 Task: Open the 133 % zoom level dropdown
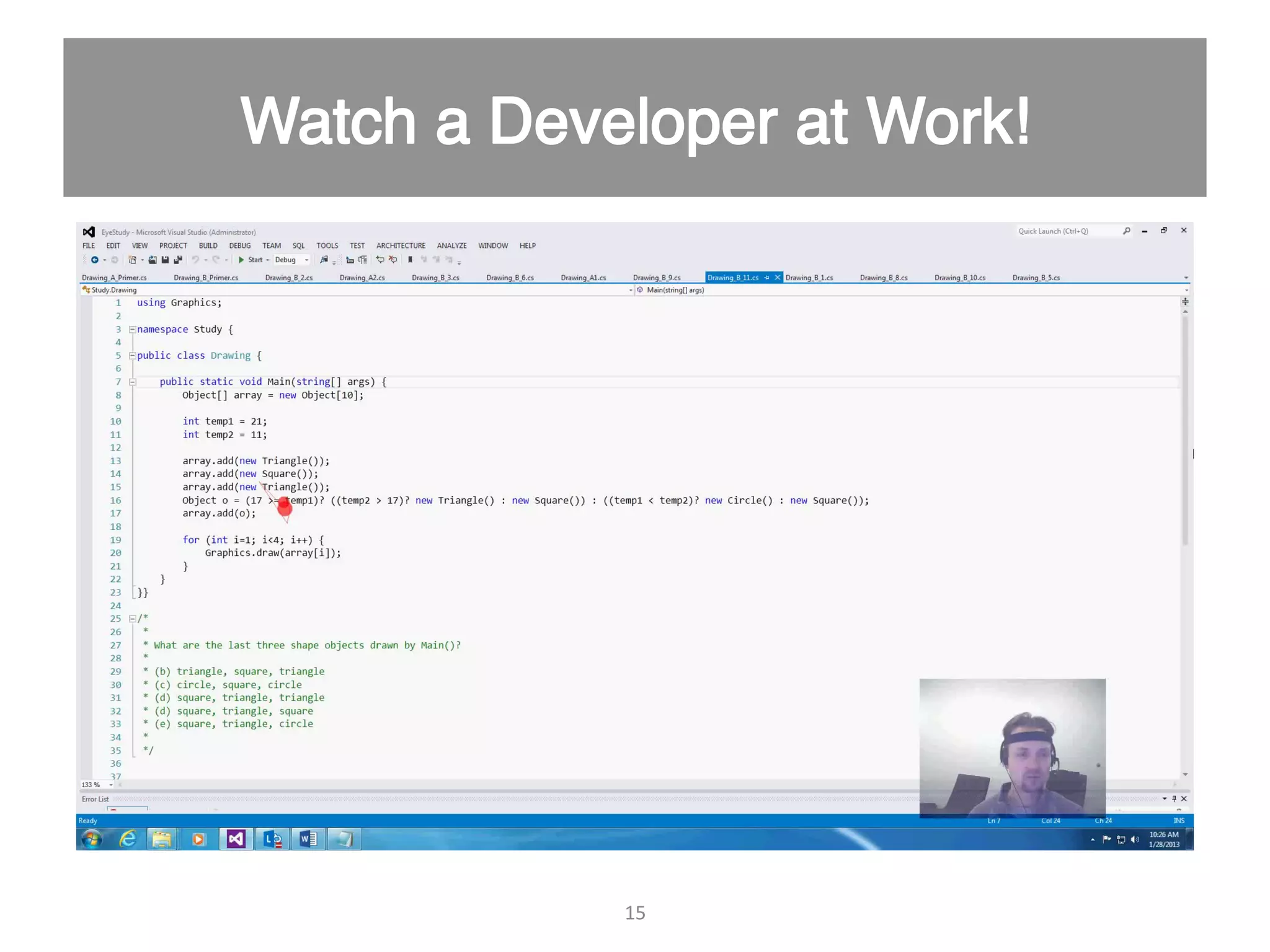click(111, 785)
